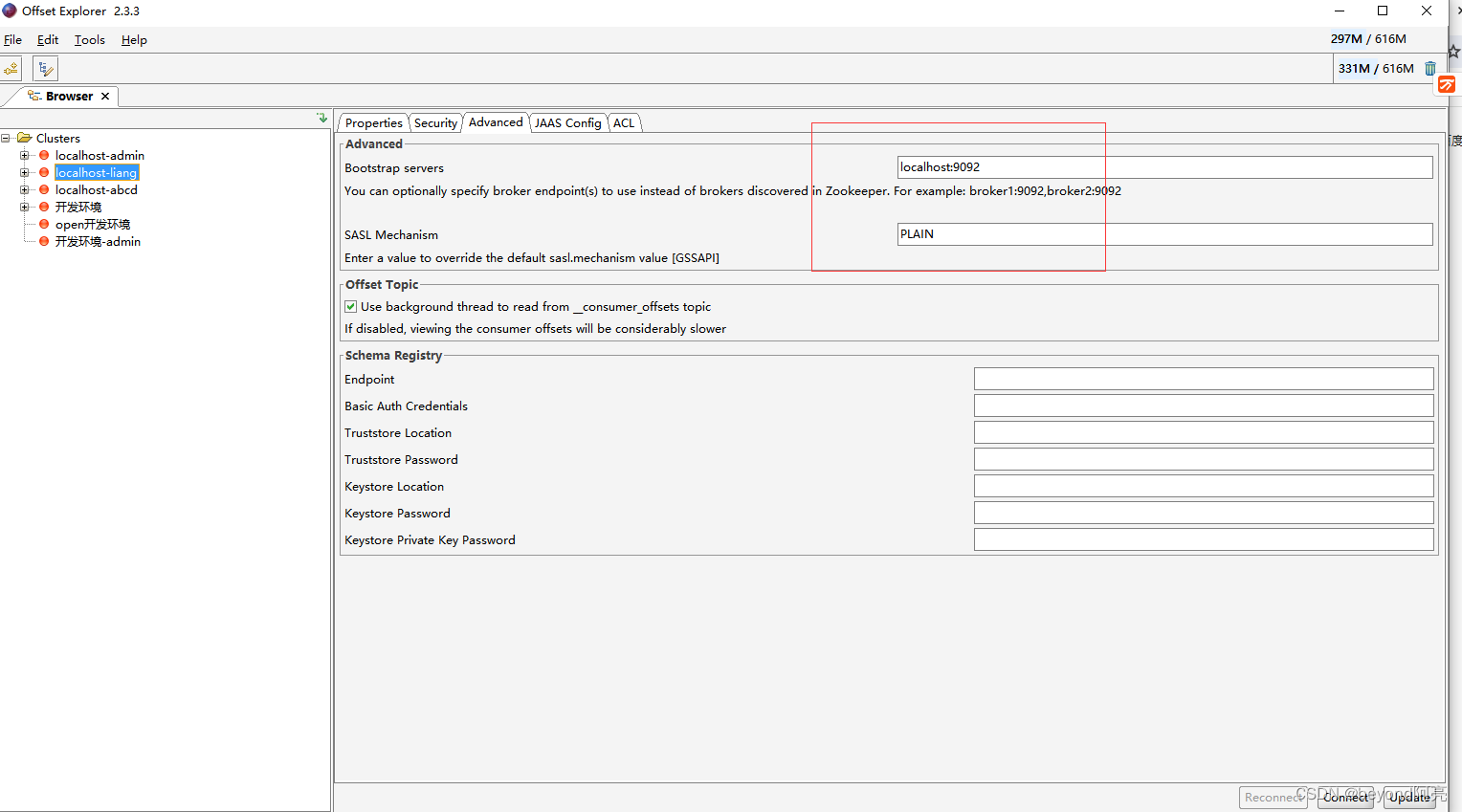1462x812 pixels.
Task: Click the Offset Explorer app icon in title bar
Action: [10, 11]
